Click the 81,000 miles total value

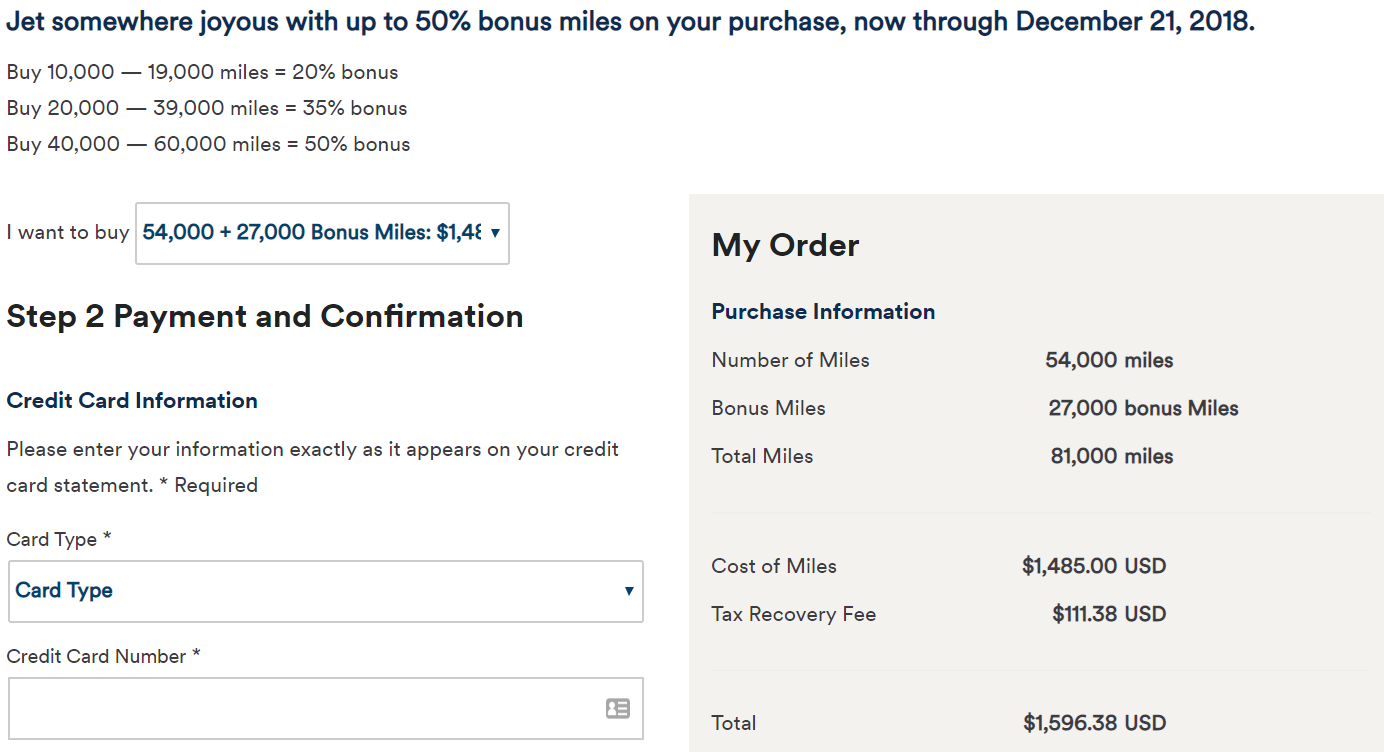pyautogui.click(x=1112, y=456)
